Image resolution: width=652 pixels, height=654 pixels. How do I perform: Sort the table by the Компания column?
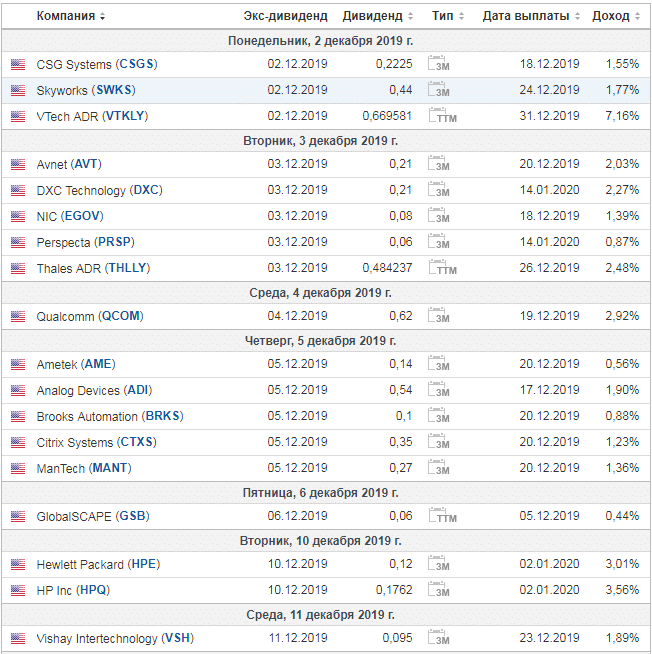[x=70, y=16]
